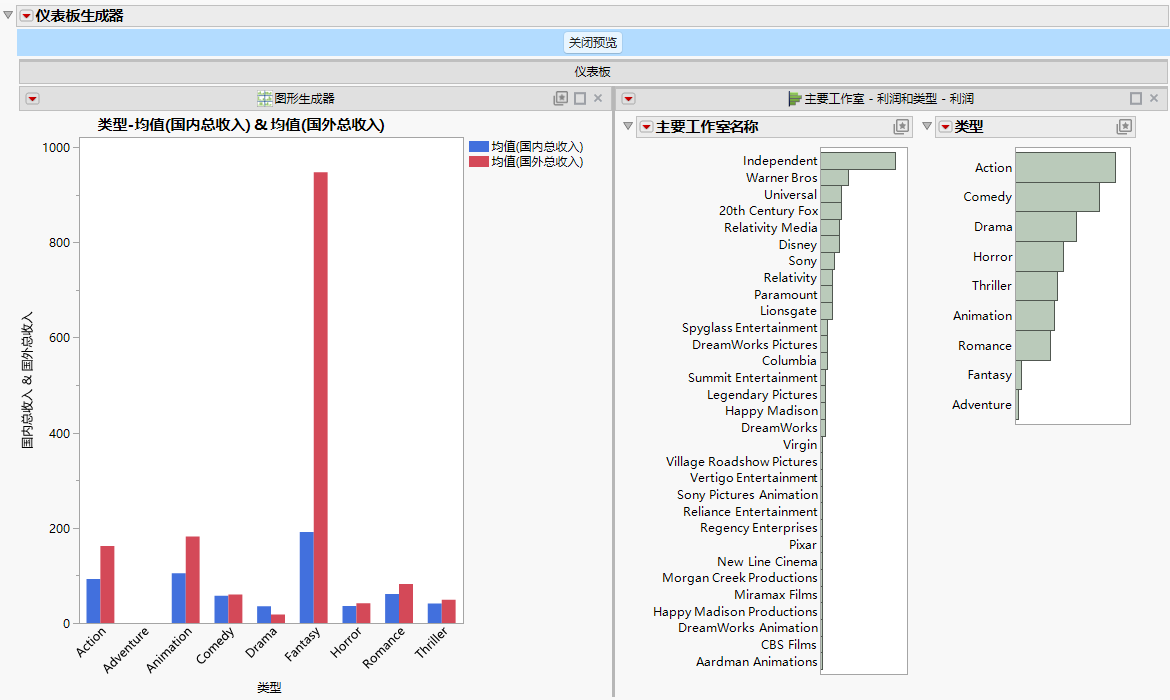Select the Comedy bar in 类型 filter

pos(1057,197)
